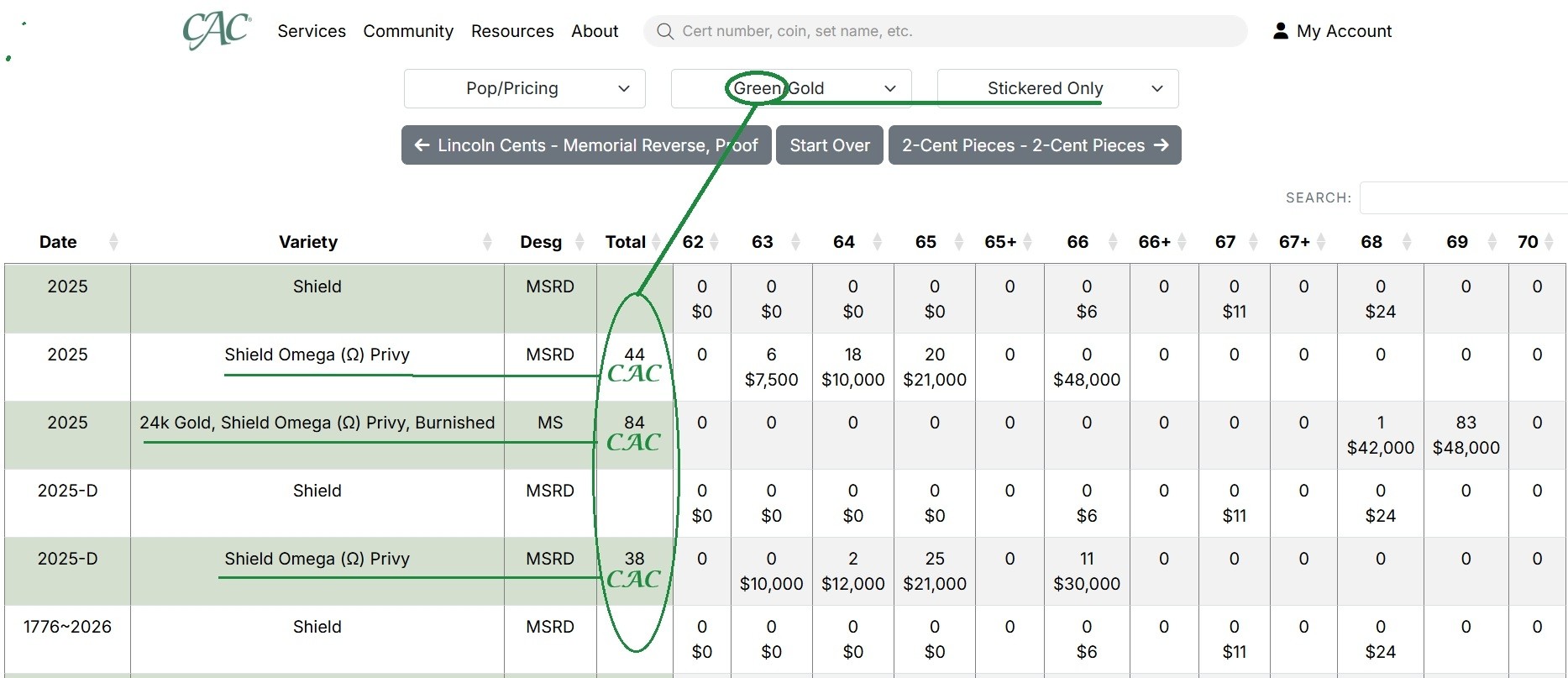Sort by Date column arrows
This screenshot has width=1568, height=678.
point(113,242)
